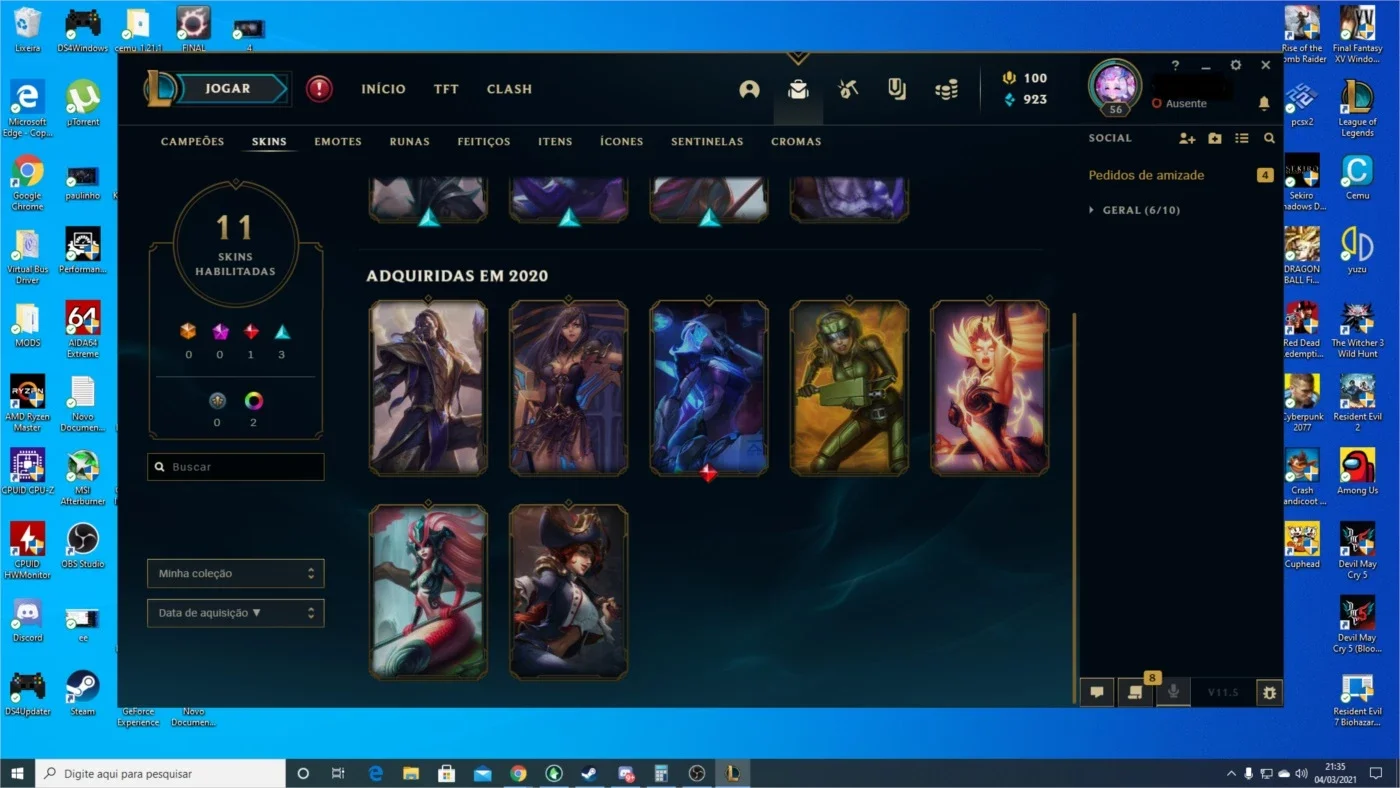Click the cyan triangle skin tier count
The image size is (1400, 788).
[x=282, y=332]
